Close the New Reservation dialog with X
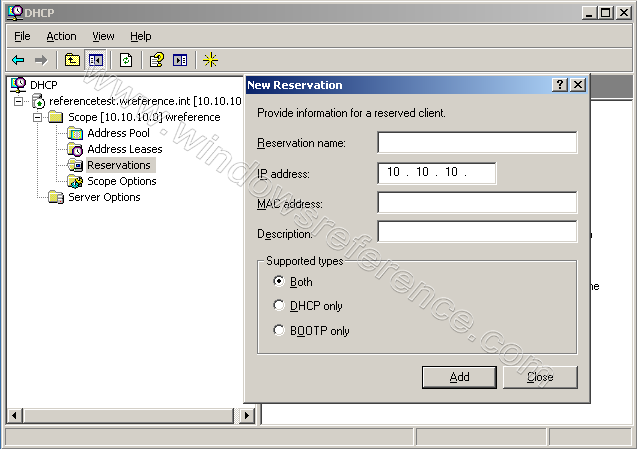This screenshot has width=637, height=449. (x=578, y=85)
